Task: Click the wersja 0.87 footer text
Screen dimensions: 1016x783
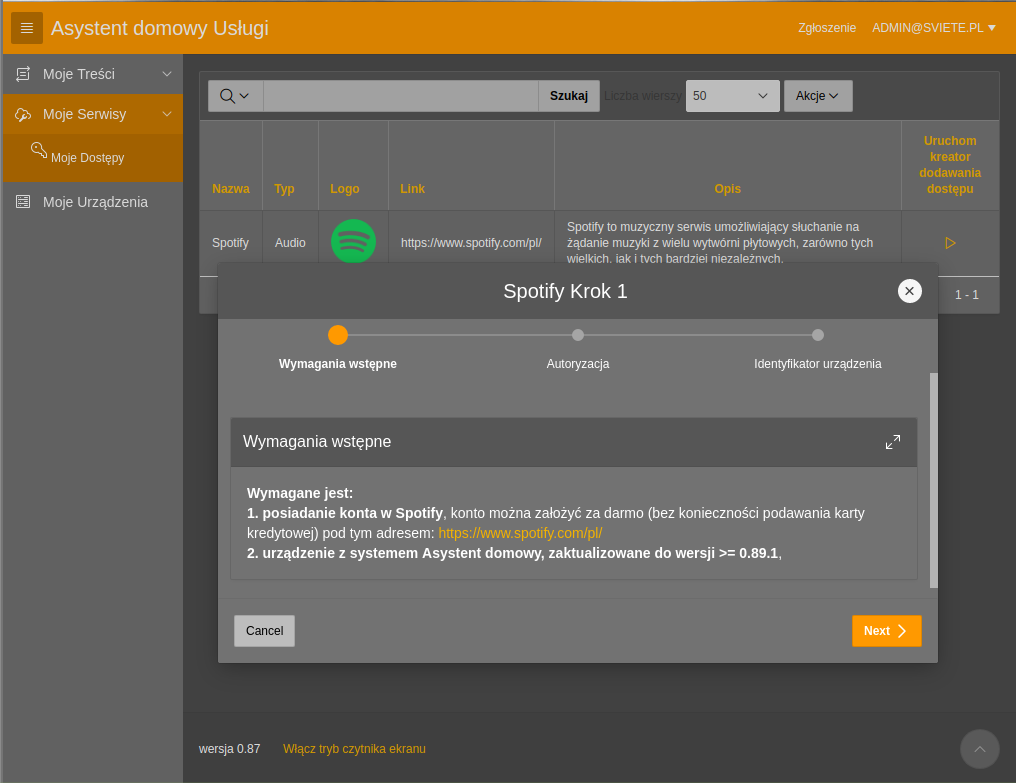Action: pos(229,749)
